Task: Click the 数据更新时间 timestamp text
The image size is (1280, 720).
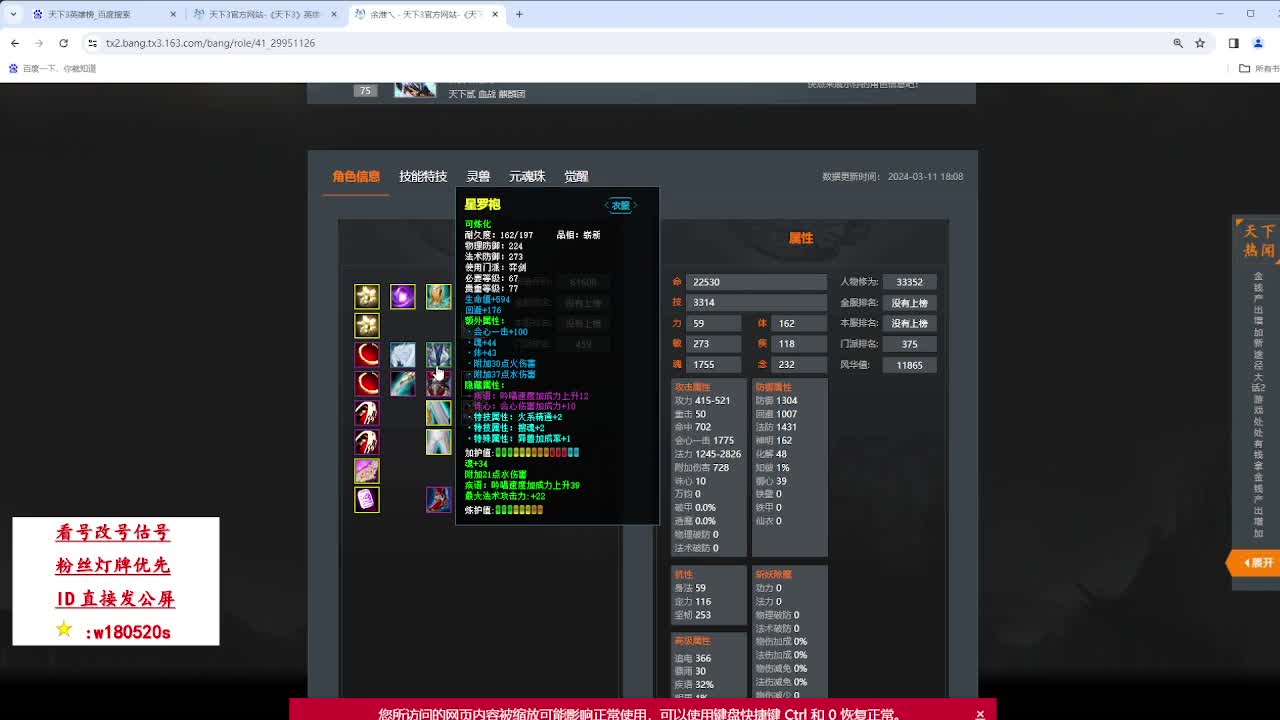Action: pyautogui.click(x=892, y=176)
